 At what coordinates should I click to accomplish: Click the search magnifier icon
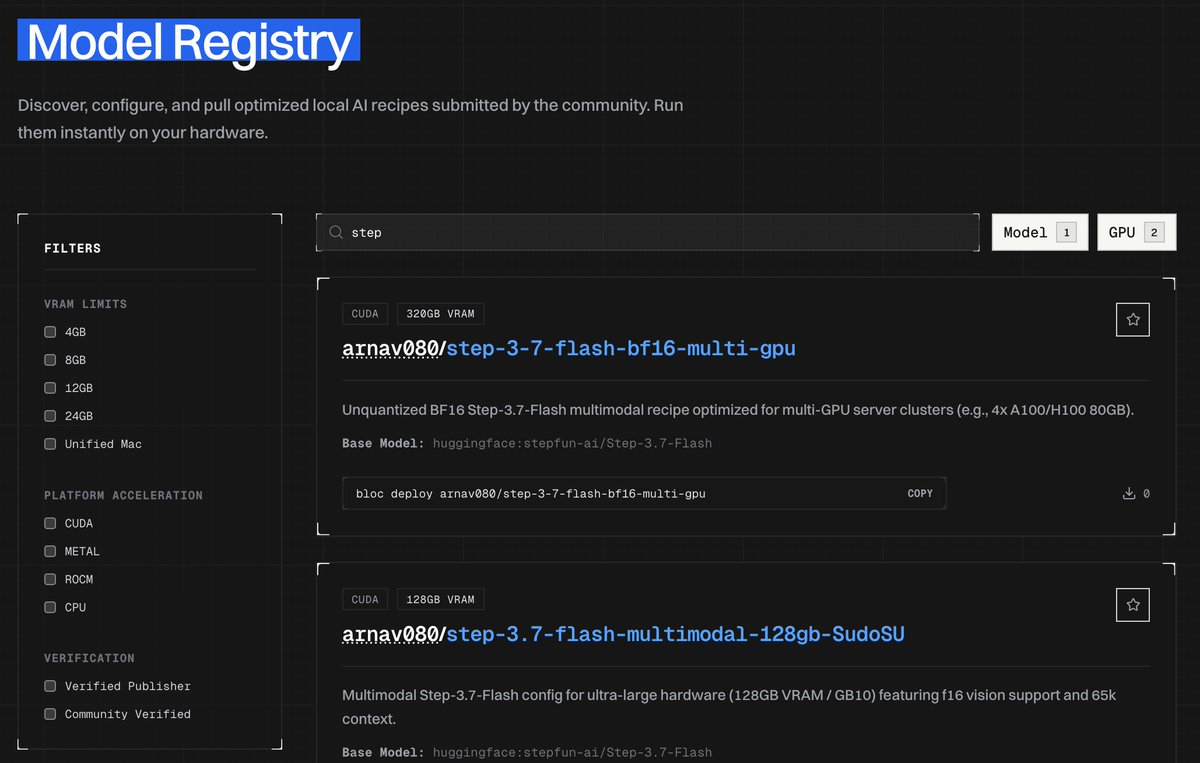pyautogui.click(x=336, y=232)
